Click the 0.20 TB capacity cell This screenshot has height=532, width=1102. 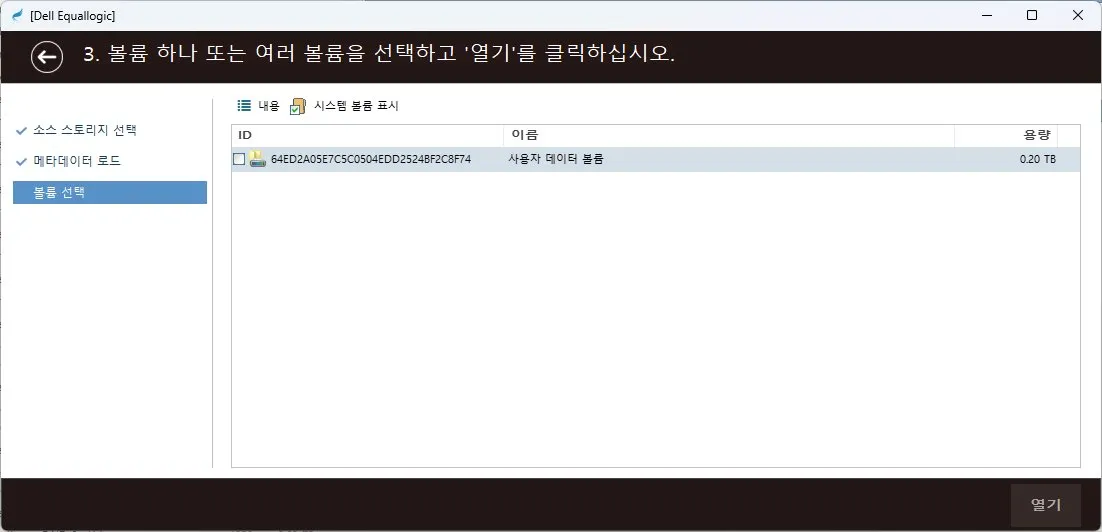pyautogui.click(x=1037, y=160)
